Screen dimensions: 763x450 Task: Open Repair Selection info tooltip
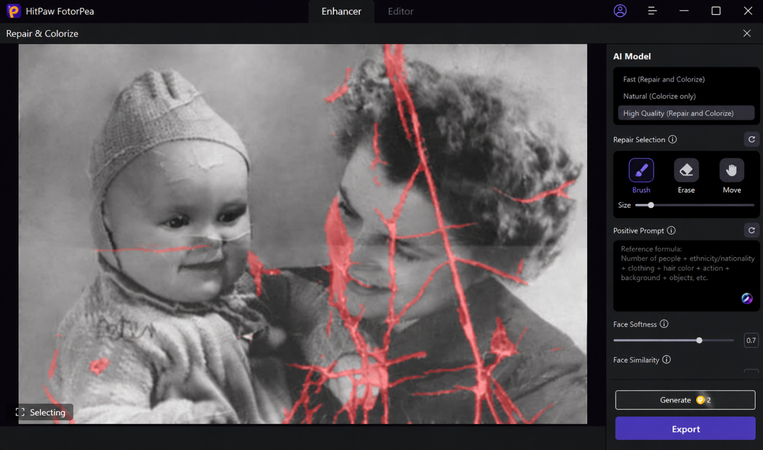[x=672, y=140]
